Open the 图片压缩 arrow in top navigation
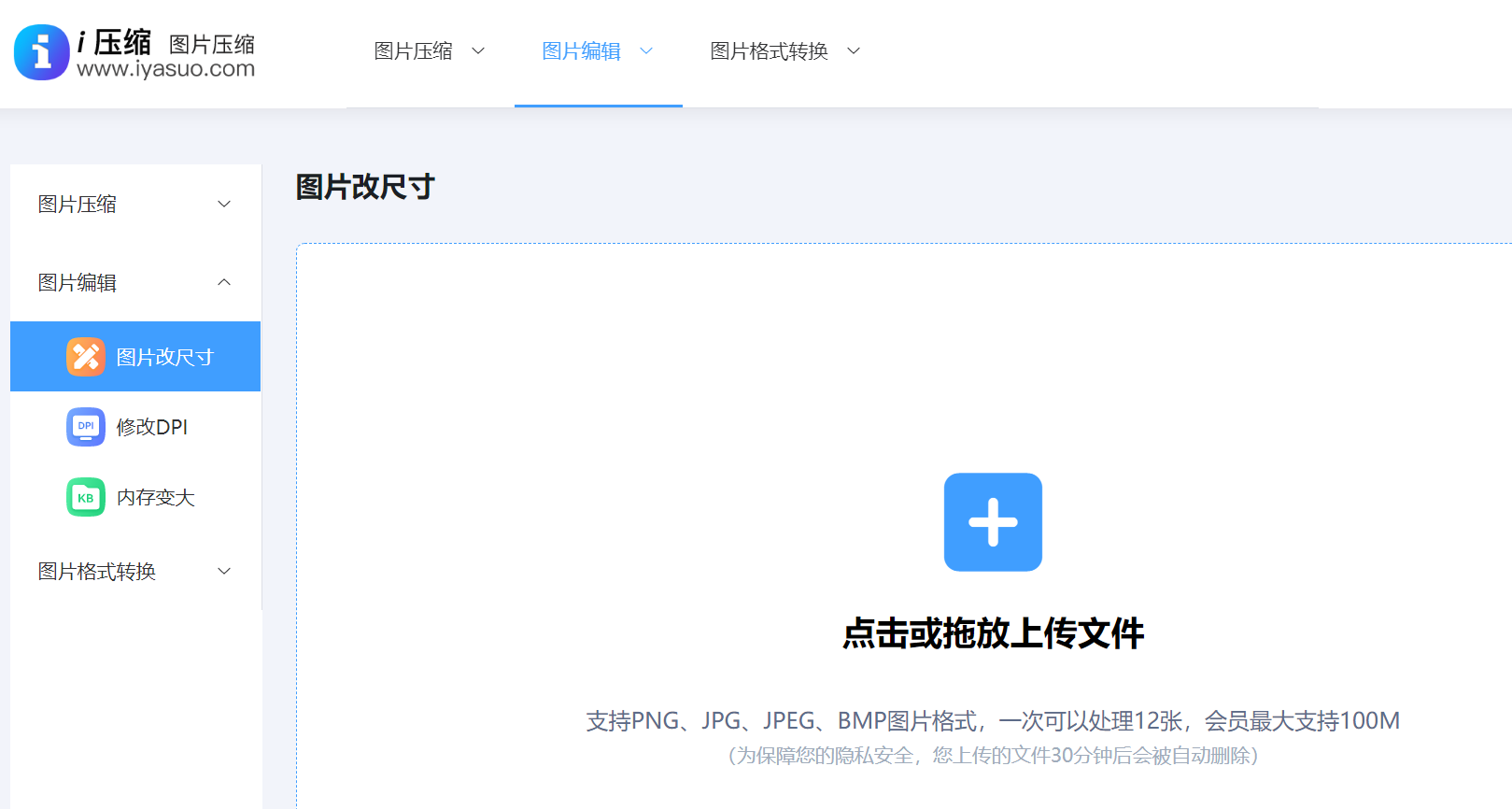Image resolution: width=1512 pixels, height=809 pixels. coord(478,51)
